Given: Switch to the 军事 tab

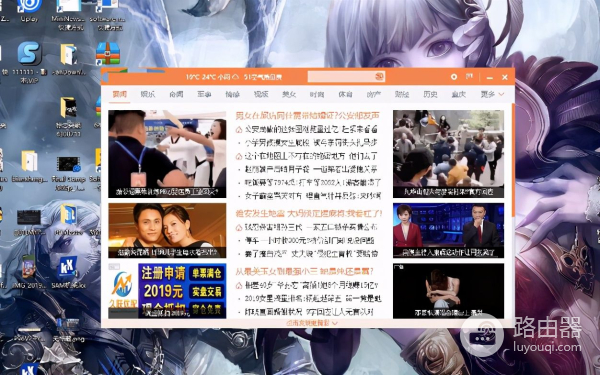Looking at the screenshot, I should [x=204, y=94].
